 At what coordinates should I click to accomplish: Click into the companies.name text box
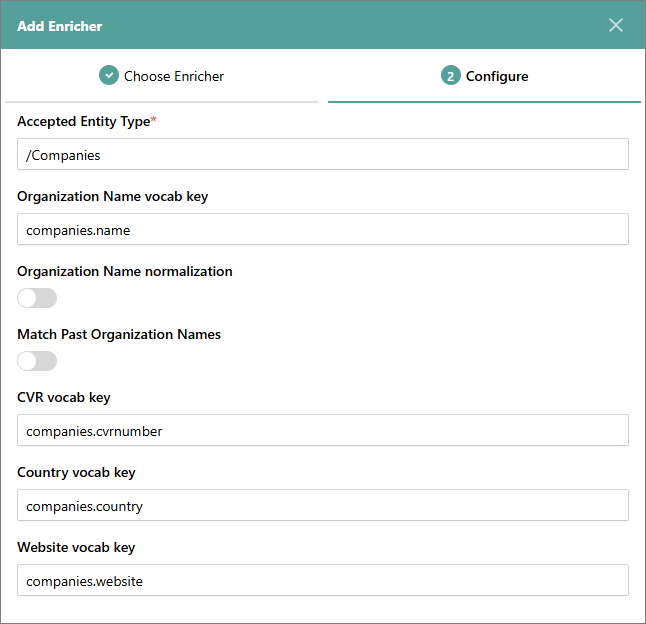click(322, 229)
